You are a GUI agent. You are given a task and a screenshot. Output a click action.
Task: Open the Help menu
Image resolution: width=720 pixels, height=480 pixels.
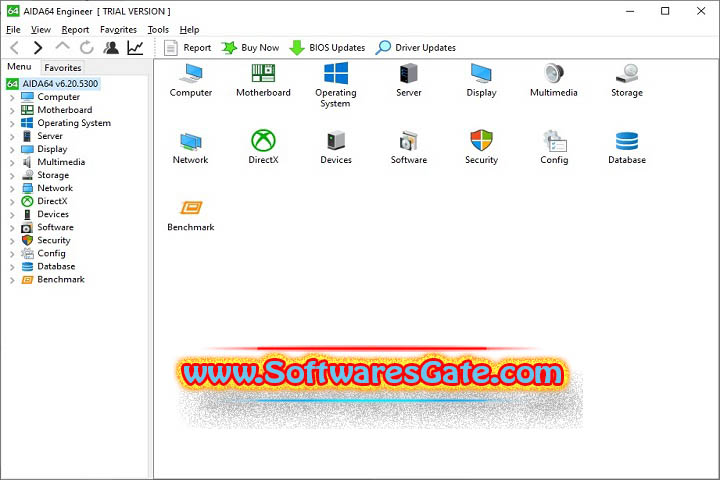tap(189, 30)
